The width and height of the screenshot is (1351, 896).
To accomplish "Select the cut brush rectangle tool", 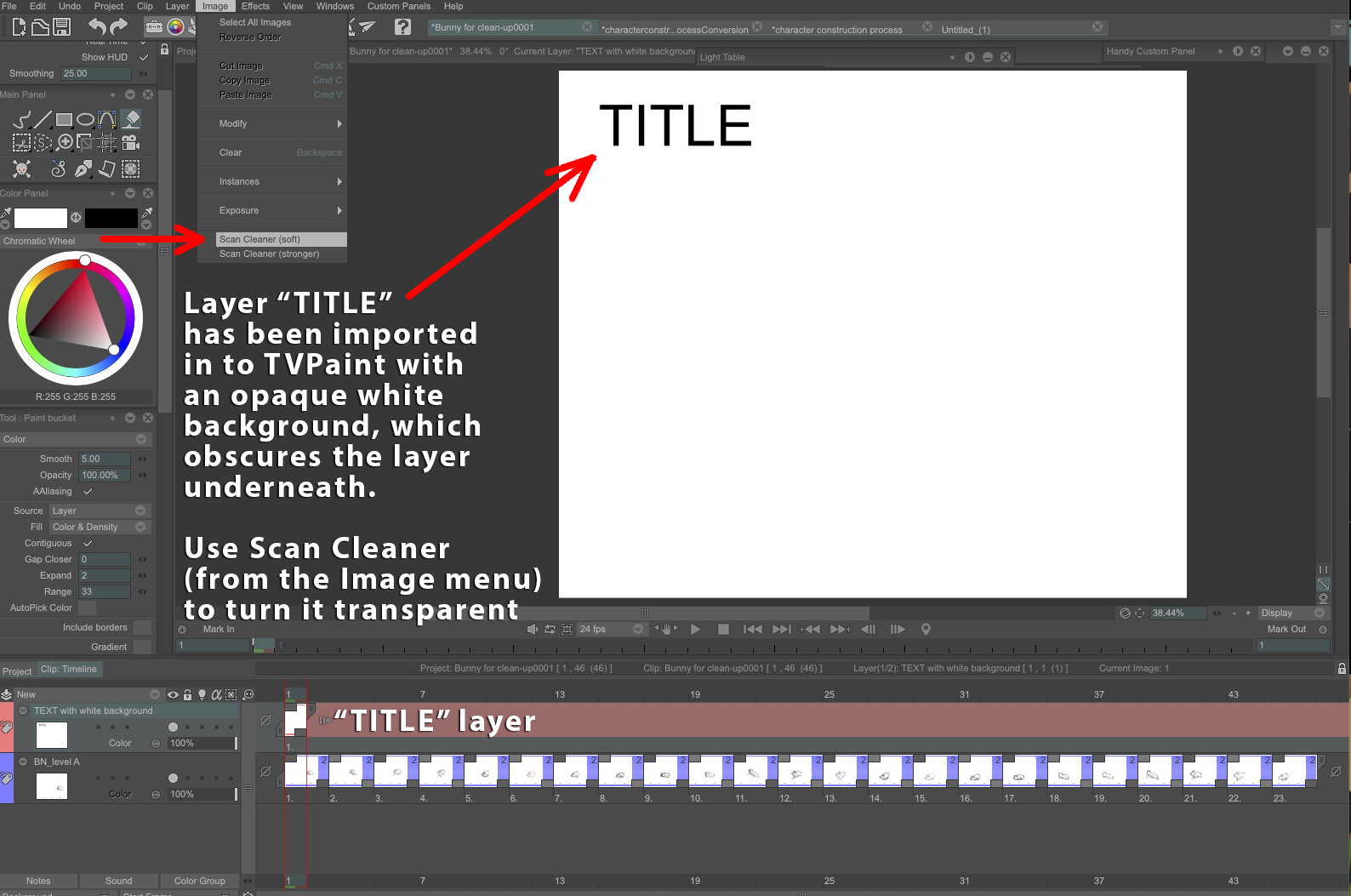I will tap(21, 143).
